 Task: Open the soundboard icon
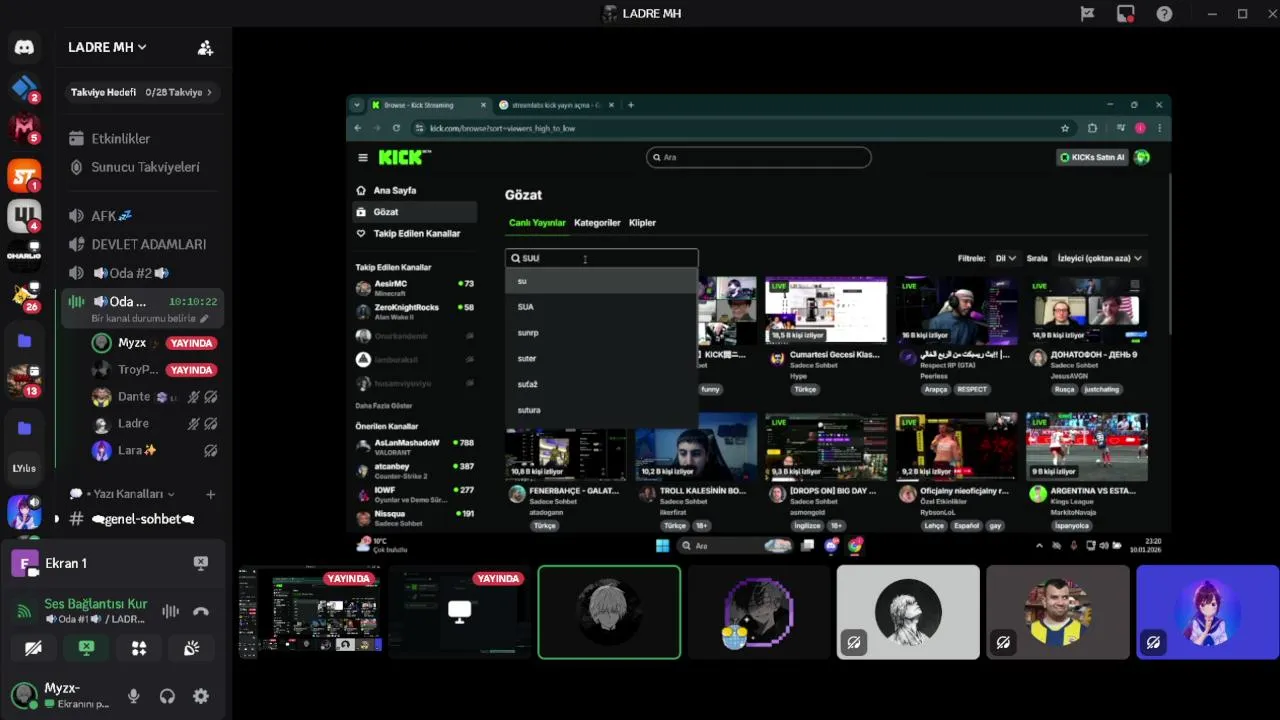[191, 648]
